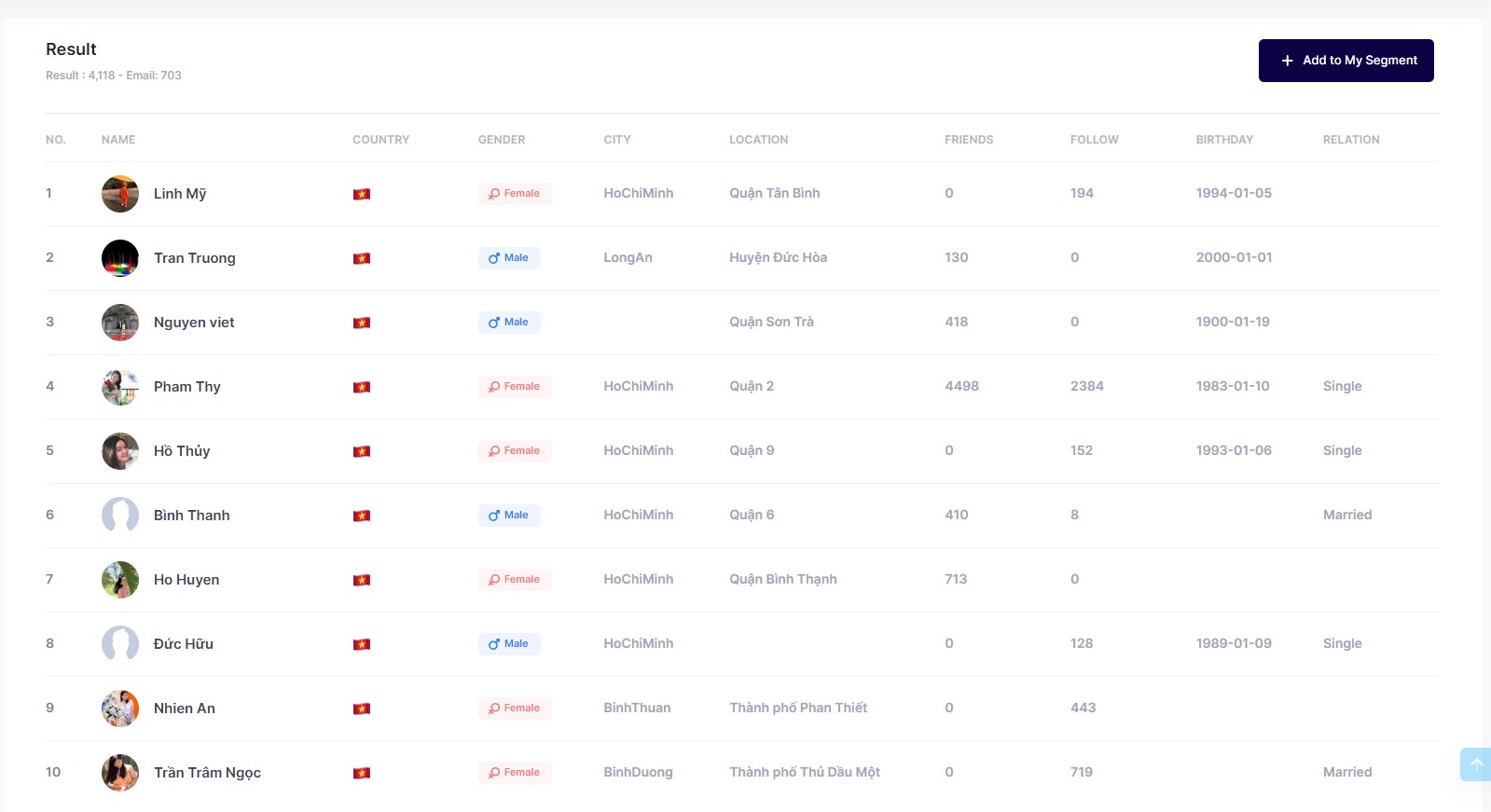Click the FRIENDS column header
The image size is (1491, 812).
tap(969, 140)
